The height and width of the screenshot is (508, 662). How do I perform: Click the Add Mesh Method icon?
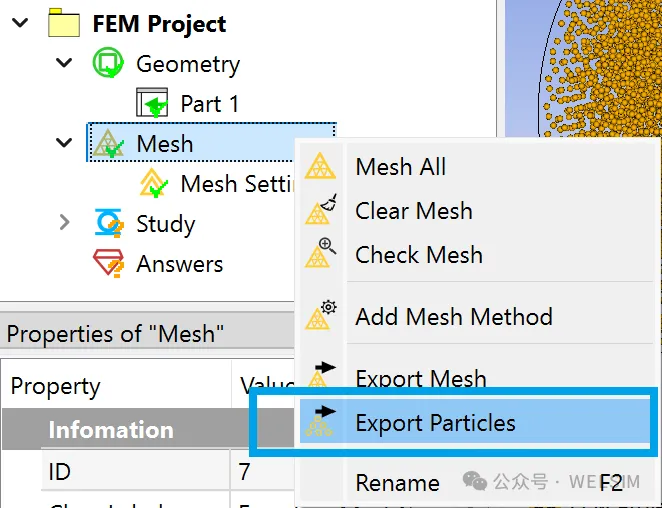pos(320,316)
